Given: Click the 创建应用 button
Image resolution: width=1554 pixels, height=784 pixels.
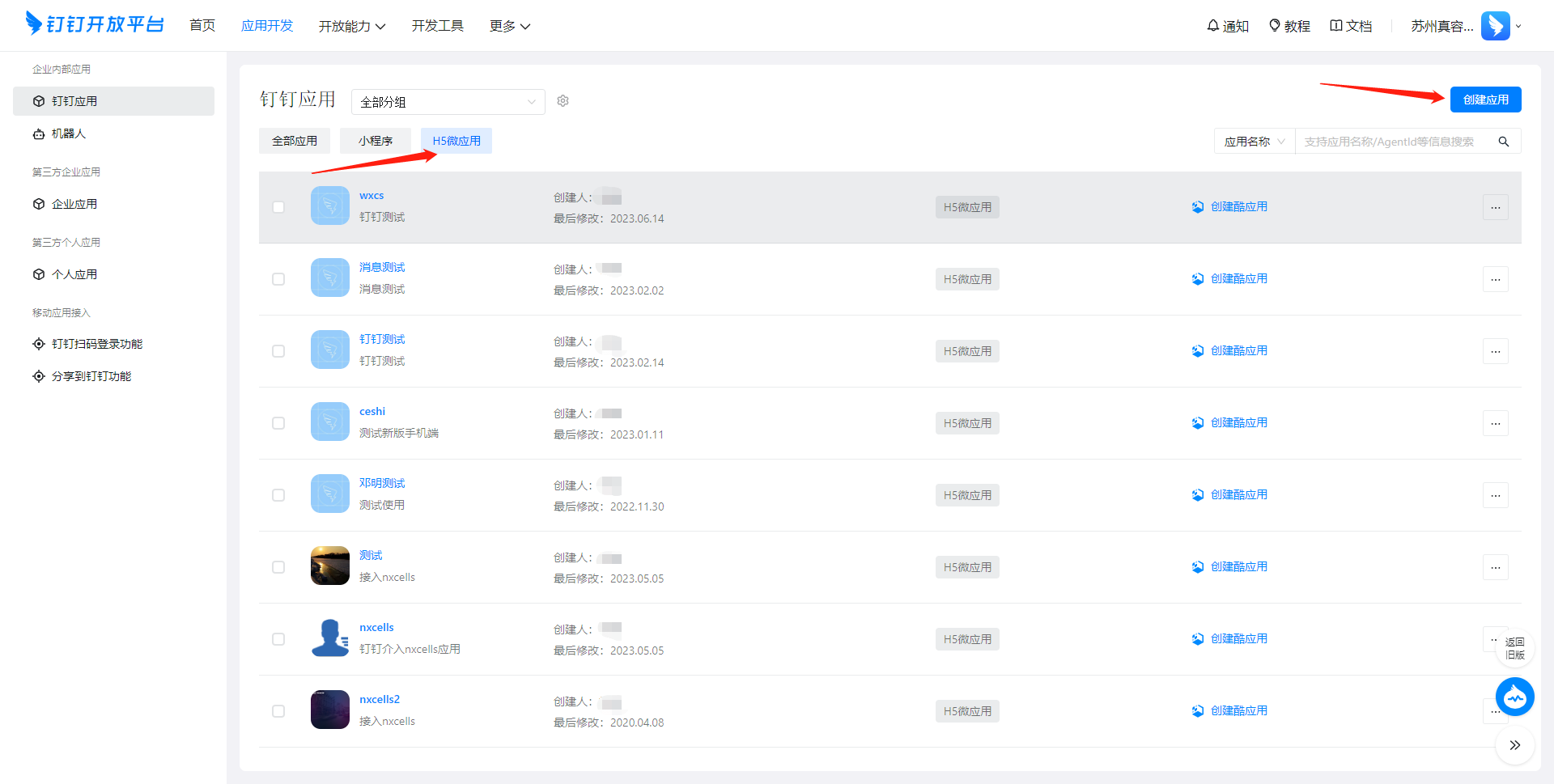Looking at the screenshot, I should pyautogui.click(x=1485, y=100).
